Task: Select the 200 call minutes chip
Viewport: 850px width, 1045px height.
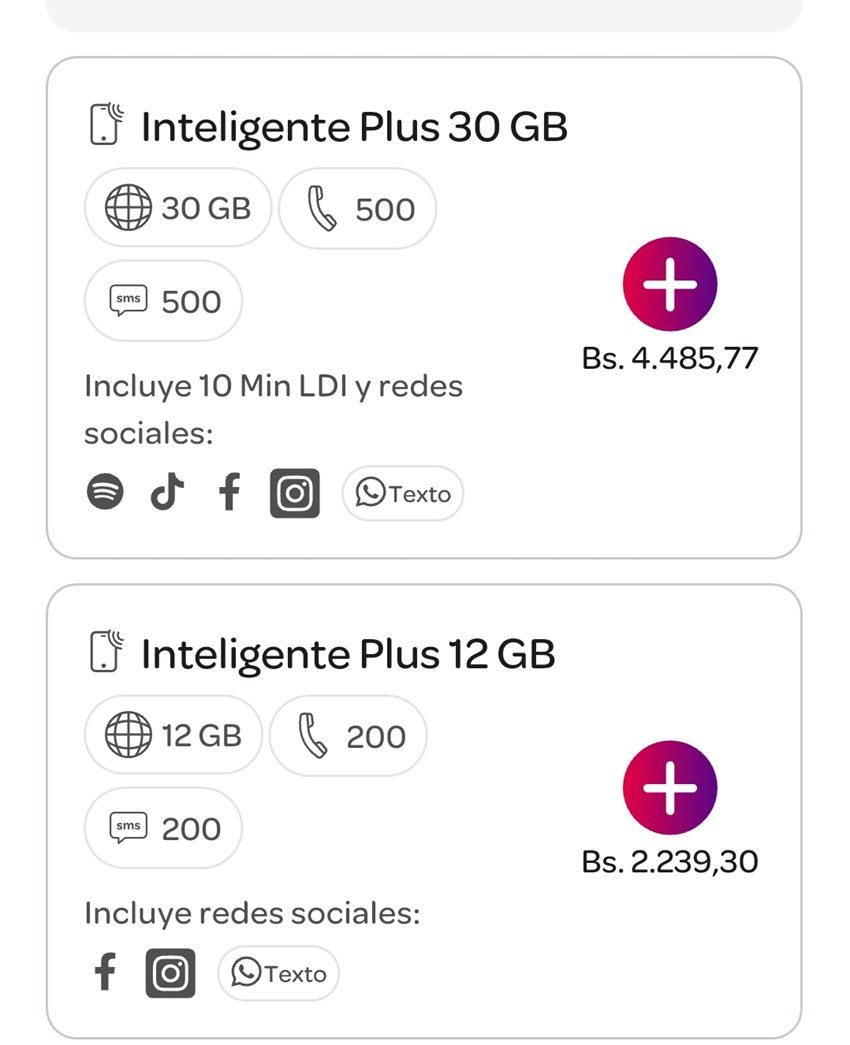Action: point(349,735)
